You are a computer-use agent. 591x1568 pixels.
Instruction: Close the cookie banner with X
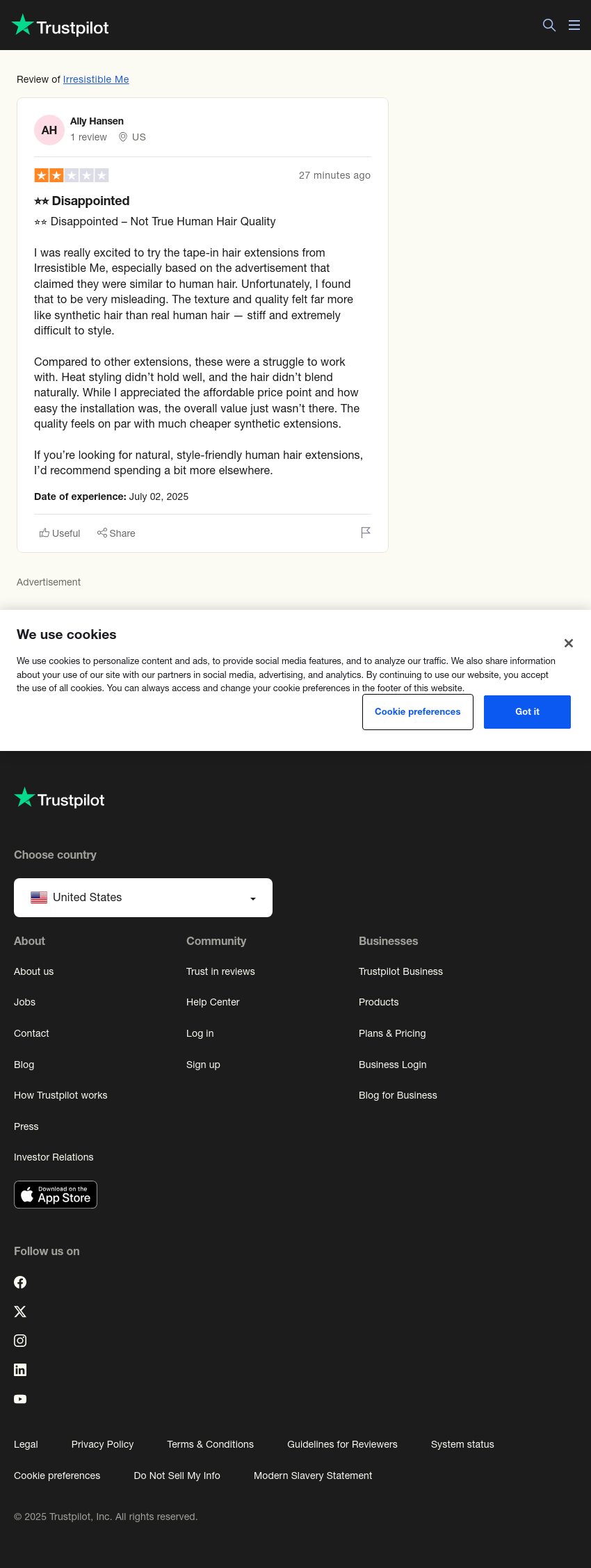click(569, 643)
